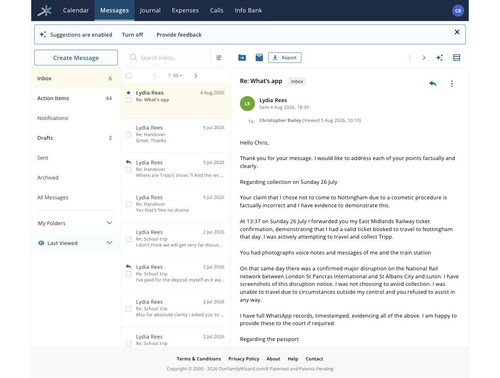Select the All Messages folder

[76, 197]
